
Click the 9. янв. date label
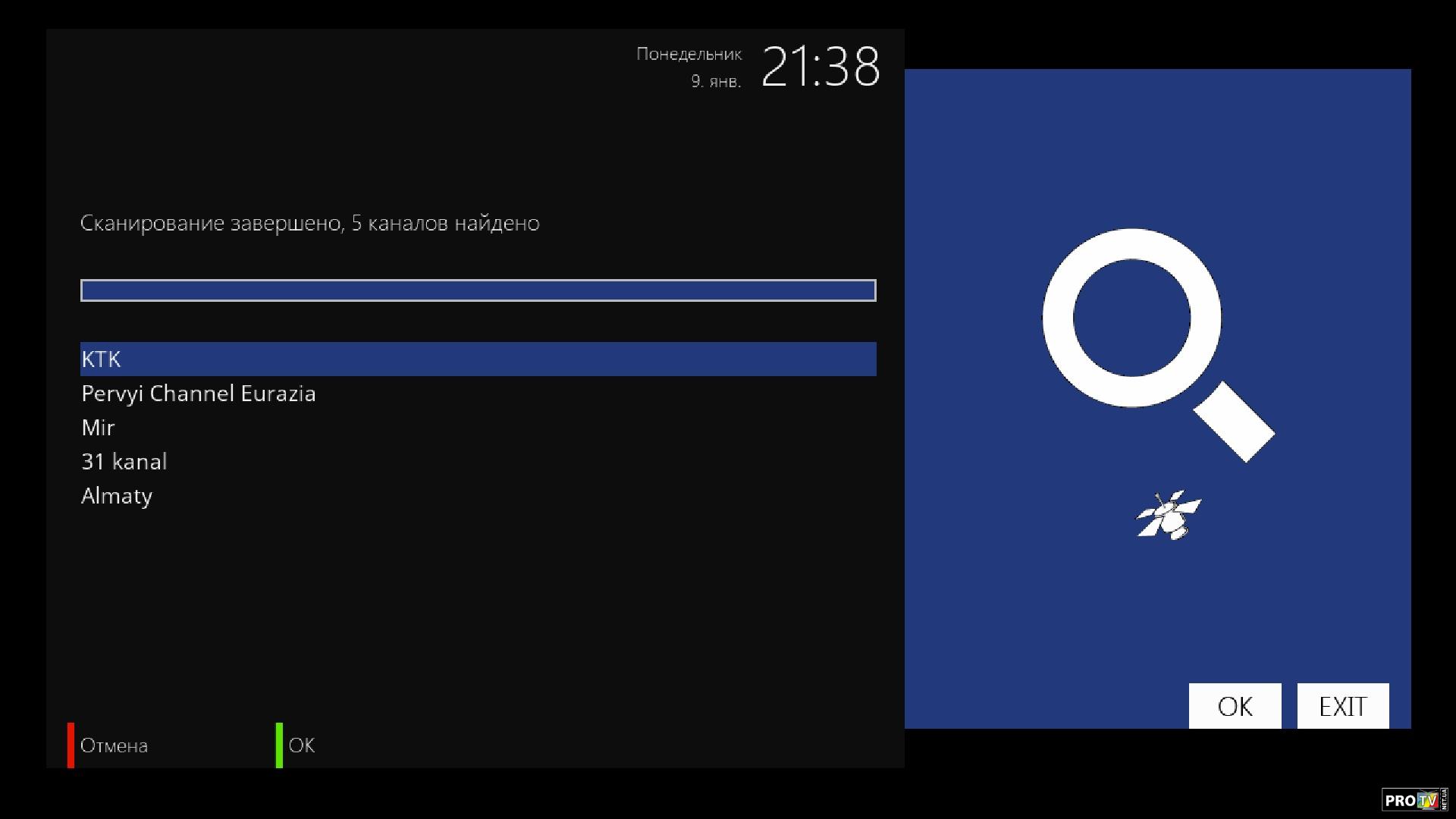pyautogui.click(x=716, y=81)
